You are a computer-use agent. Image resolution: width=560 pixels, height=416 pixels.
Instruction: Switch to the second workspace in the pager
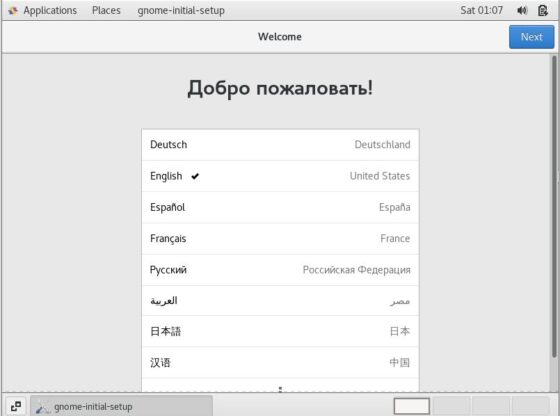click(451, 406)
